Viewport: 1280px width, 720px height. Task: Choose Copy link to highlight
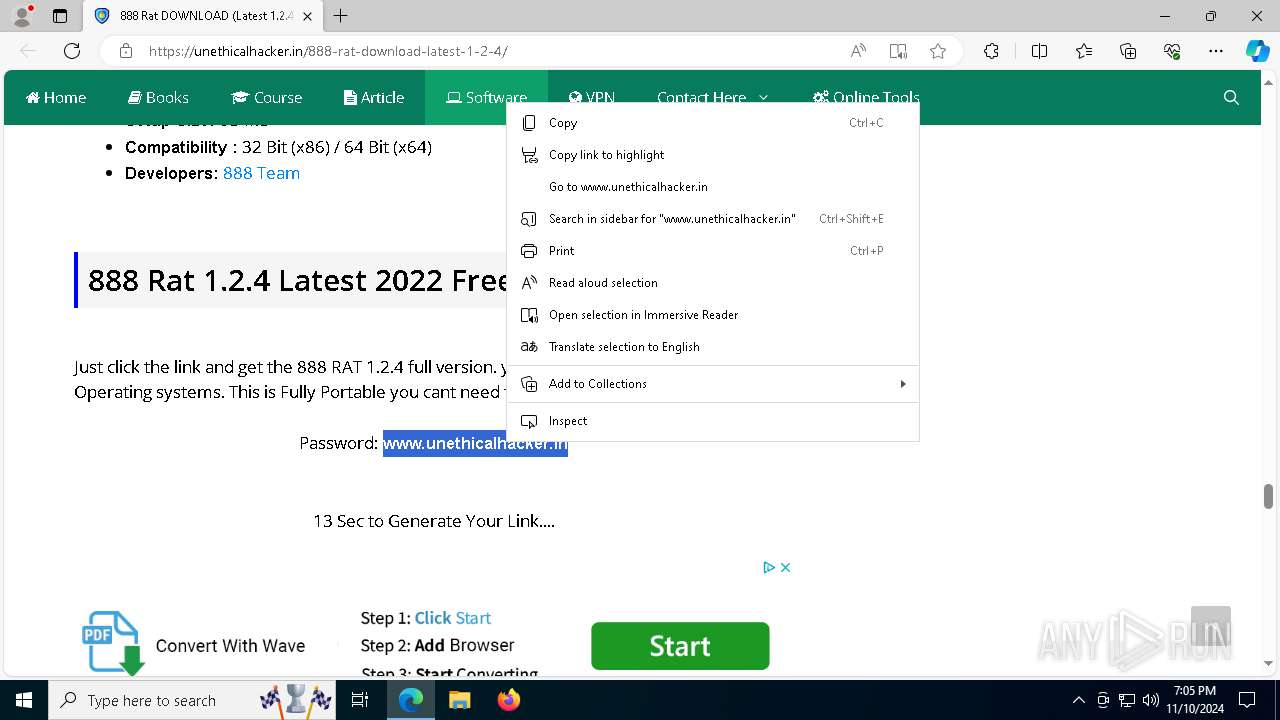(713, 155)
